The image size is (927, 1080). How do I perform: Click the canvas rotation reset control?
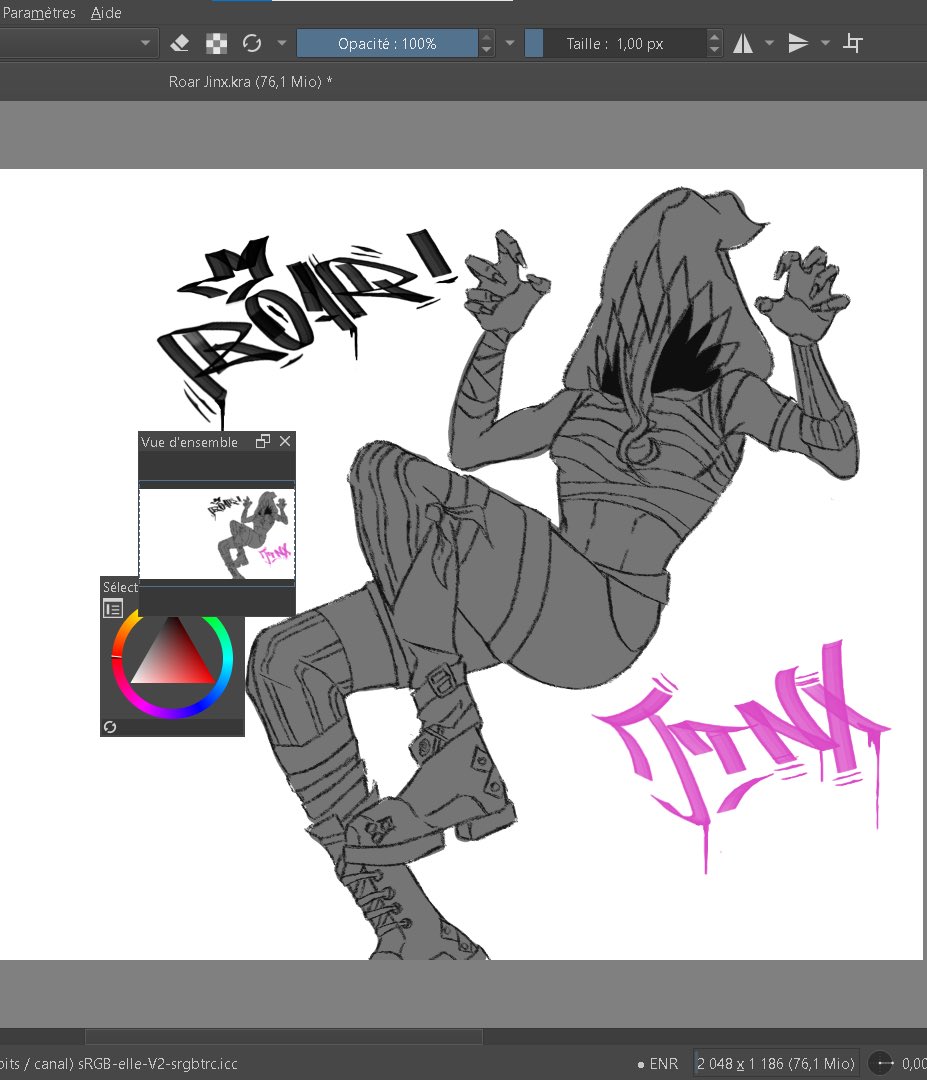click(x=880, y=1063)
